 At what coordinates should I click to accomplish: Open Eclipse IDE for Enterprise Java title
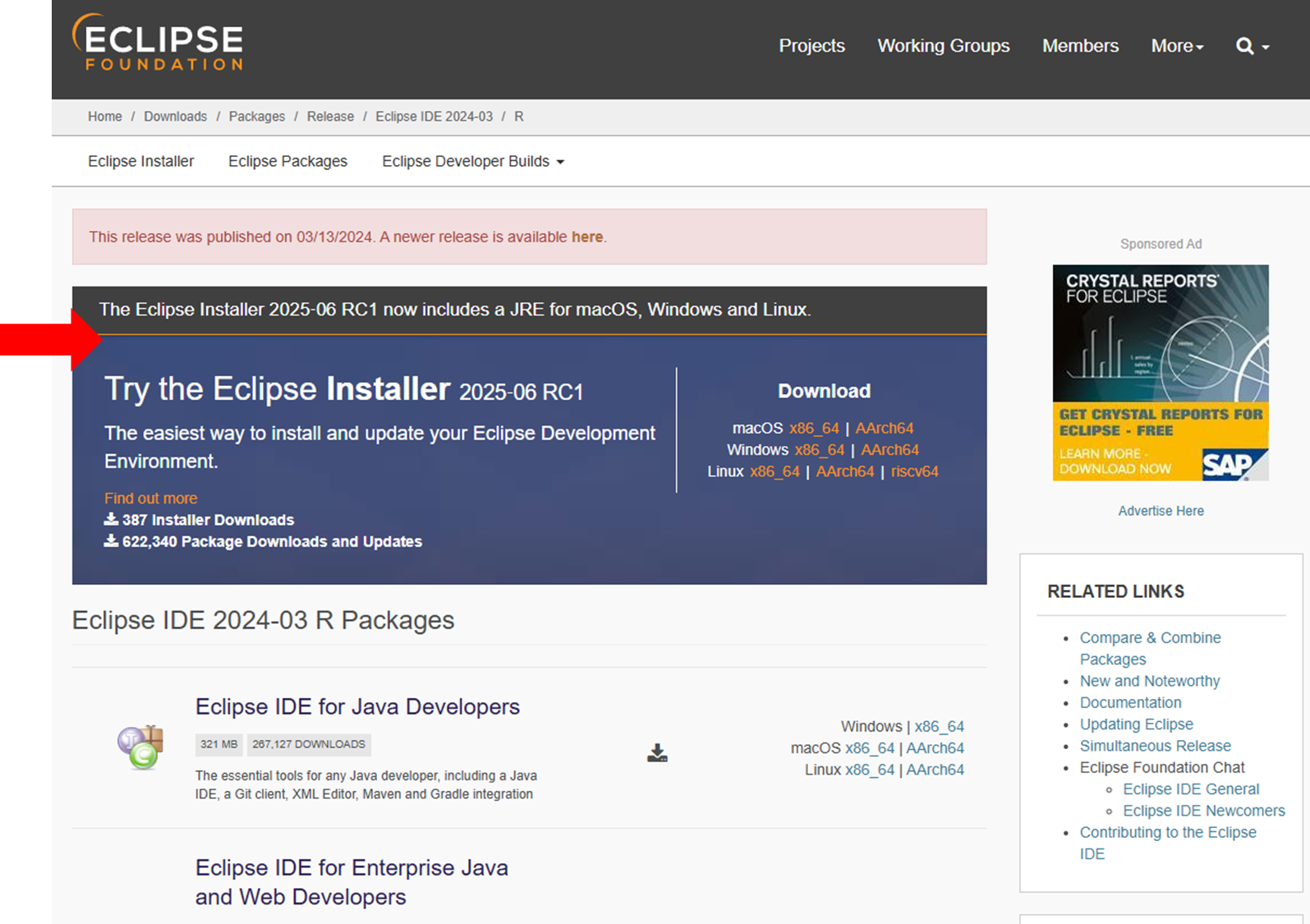click(352, 882)
